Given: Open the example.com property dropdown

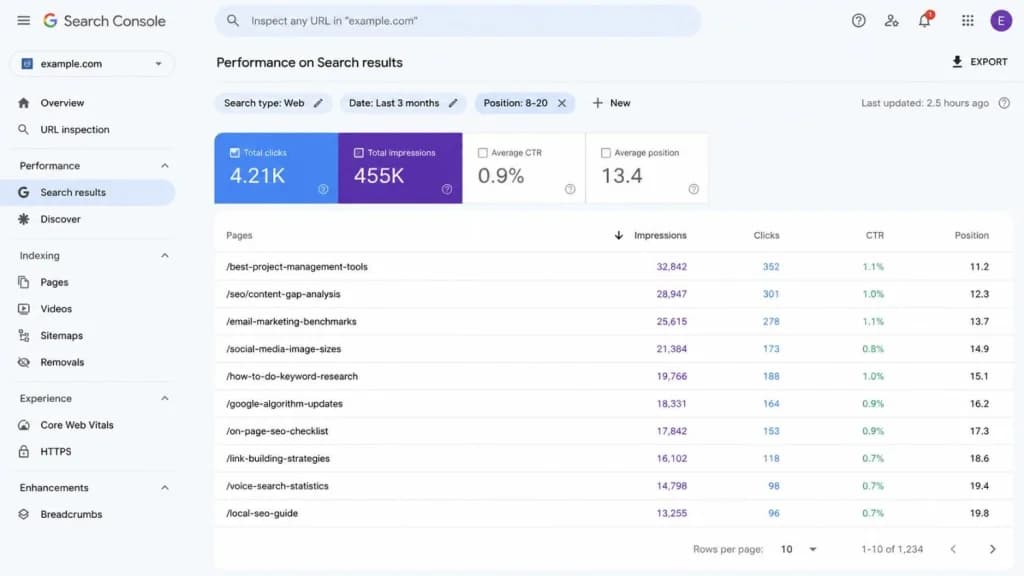Looking at the screenshot, I should pos(92,64).
